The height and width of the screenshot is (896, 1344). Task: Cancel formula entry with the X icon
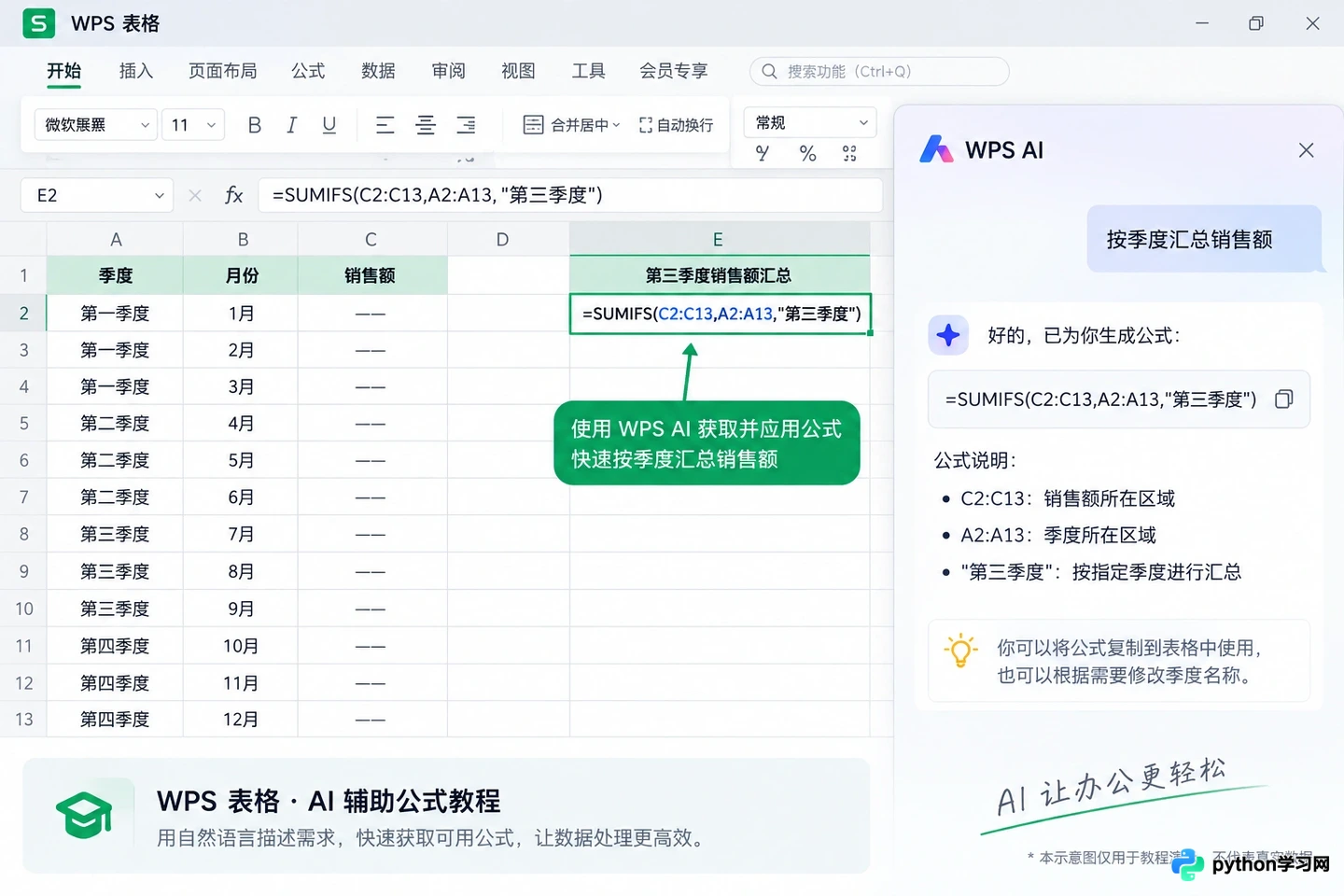point(195,195)
